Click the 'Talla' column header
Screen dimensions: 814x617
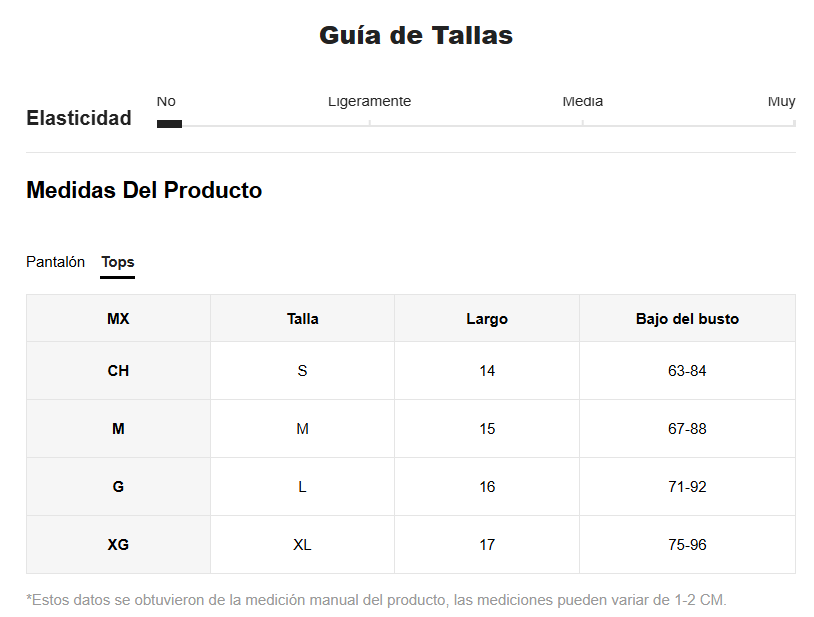point(302,319)
